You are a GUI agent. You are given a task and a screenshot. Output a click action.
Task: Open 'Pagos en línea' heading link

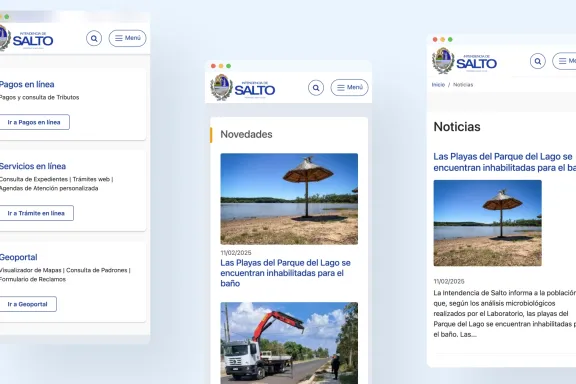coord(27,84)
